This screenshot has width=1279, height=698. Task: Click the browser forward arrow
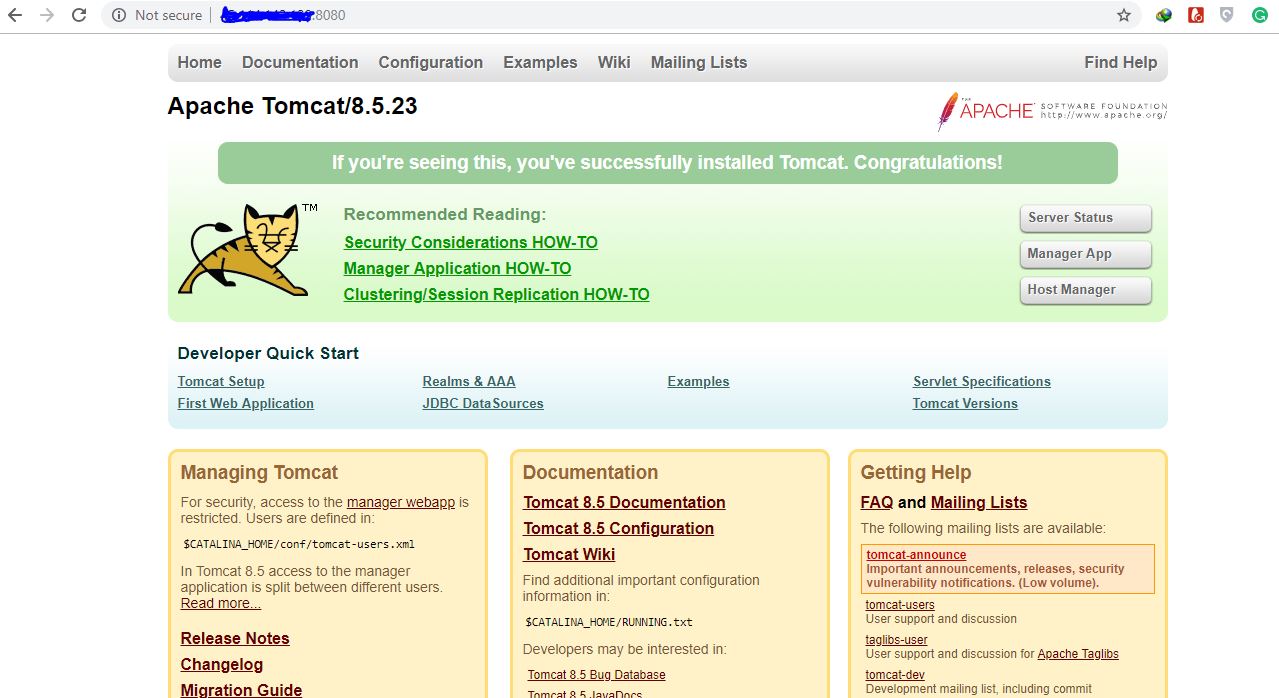[46, 15]
